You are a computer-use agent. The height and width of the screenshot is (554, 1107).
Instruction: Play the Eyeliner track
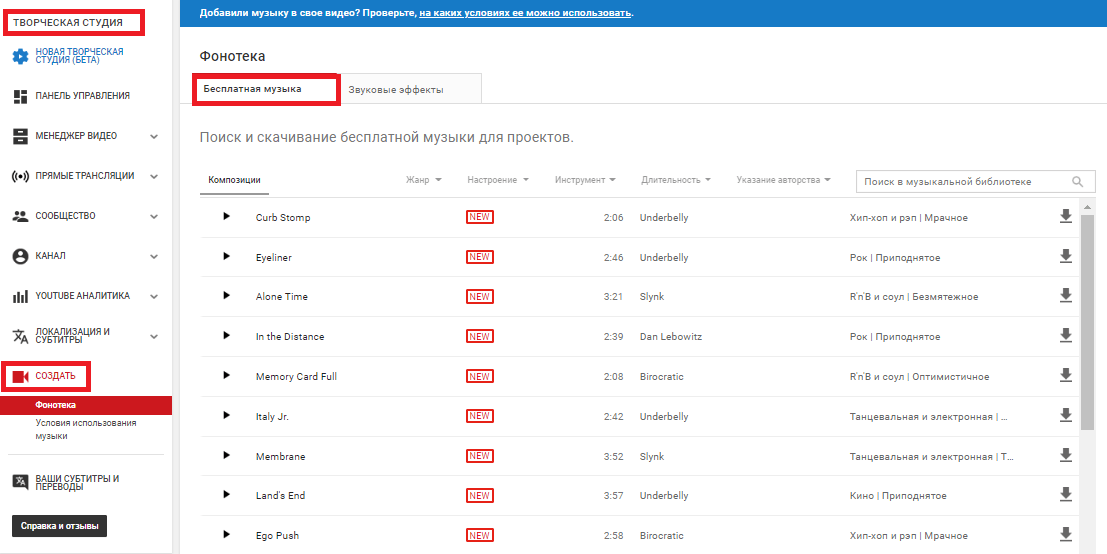tap(227, 256)
